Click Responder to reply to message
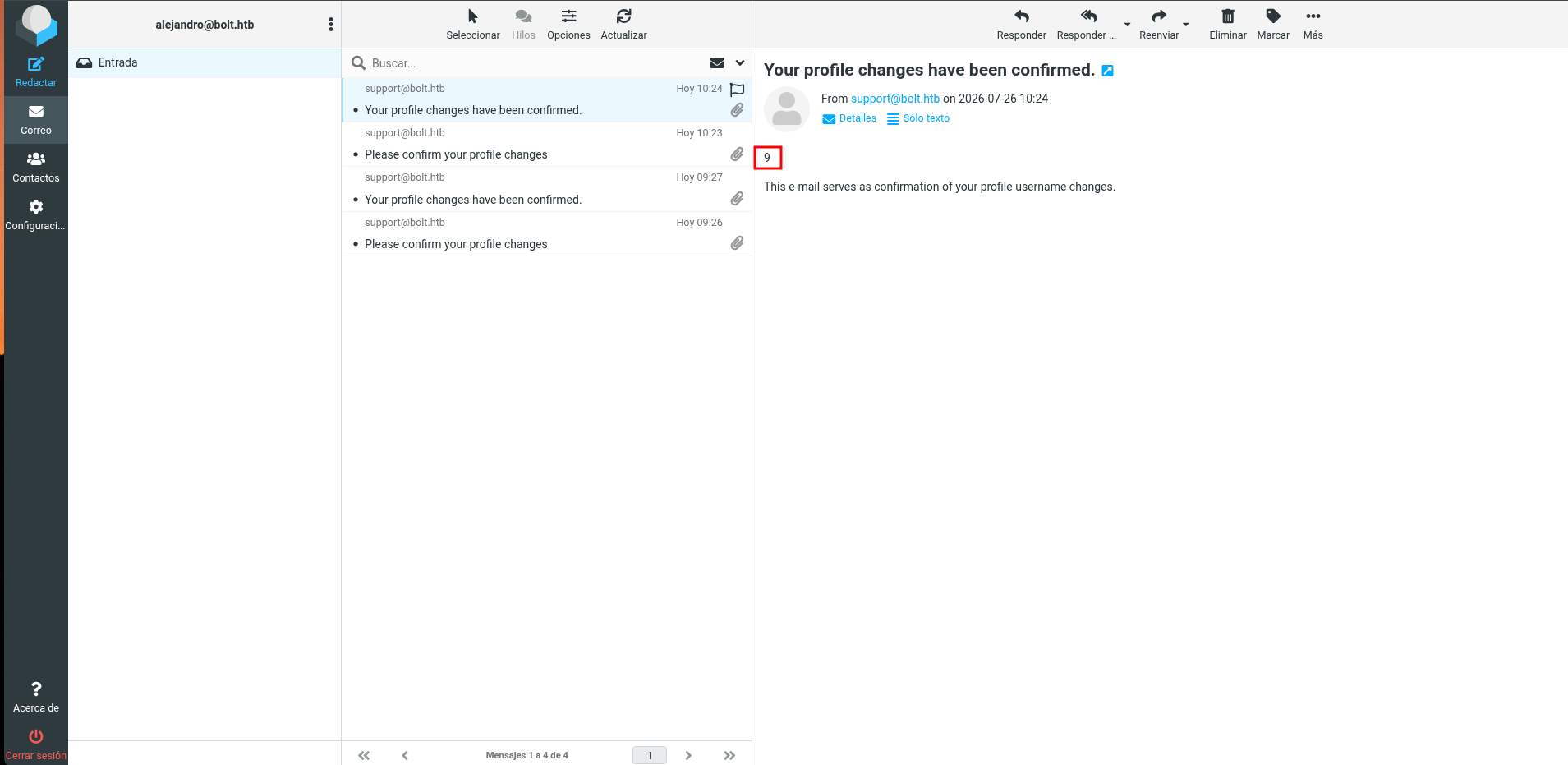Screen dimensions: 1568x765 pos(1021,24)
